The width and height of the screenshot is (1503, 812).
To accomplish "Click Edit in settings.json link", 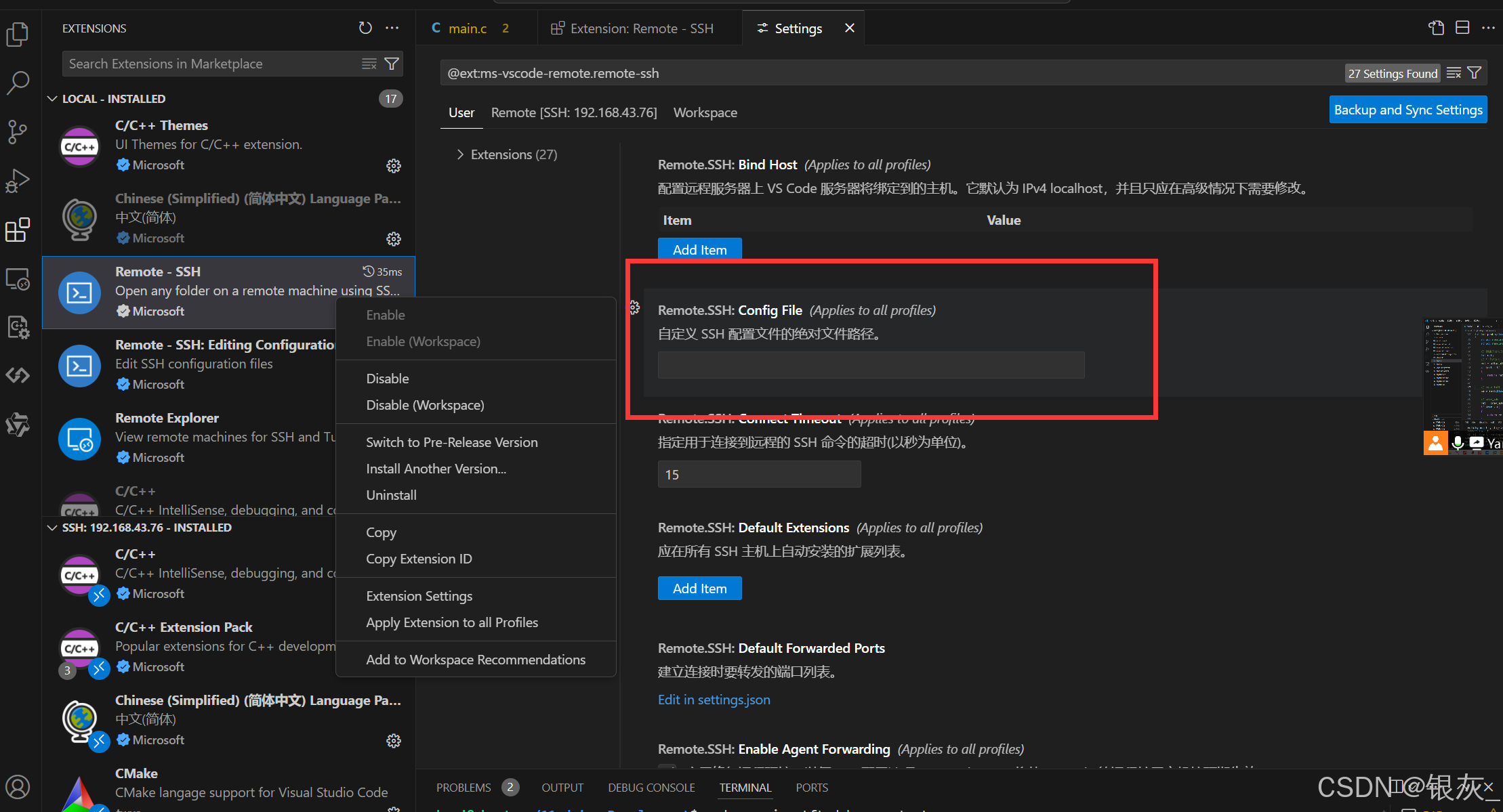I will pos(714,700).
